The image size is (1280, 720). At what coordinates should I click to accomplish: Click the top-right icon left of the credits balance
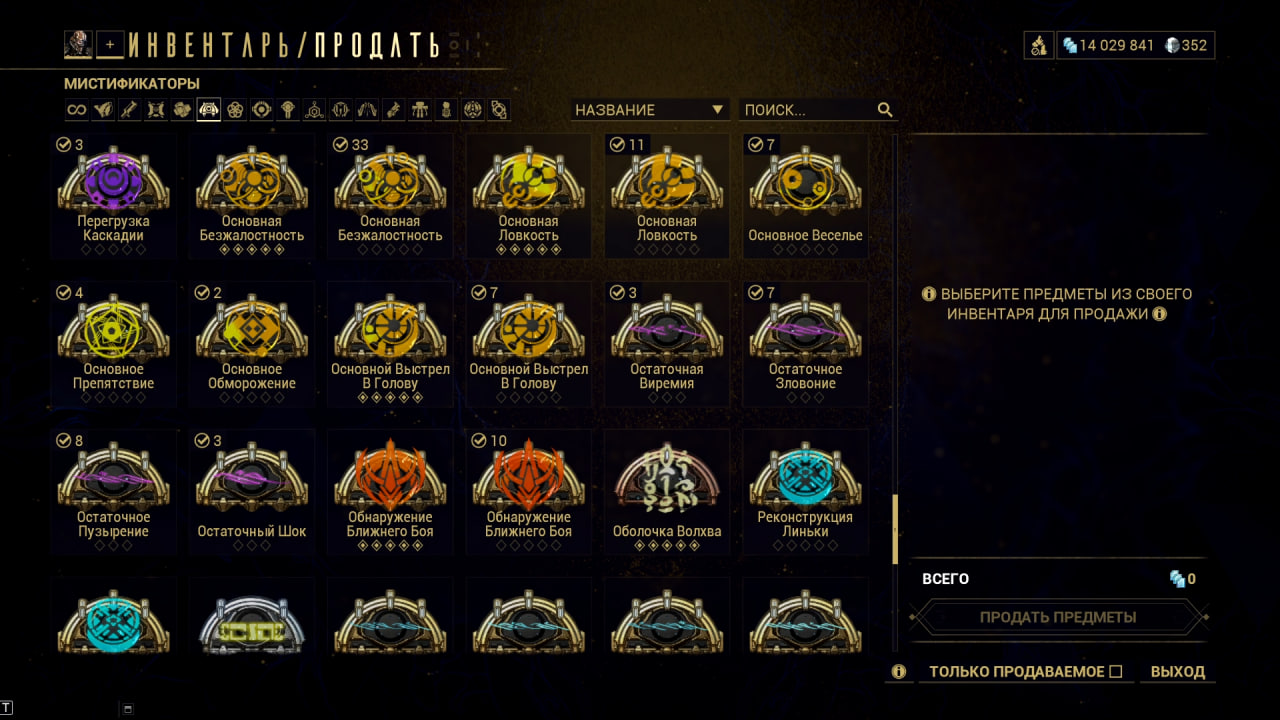(1039, 45)
